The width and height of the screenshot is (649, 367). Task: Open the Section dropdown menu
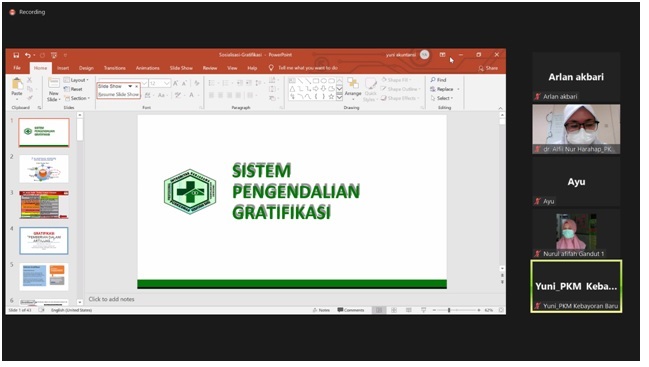click(77, 98)
